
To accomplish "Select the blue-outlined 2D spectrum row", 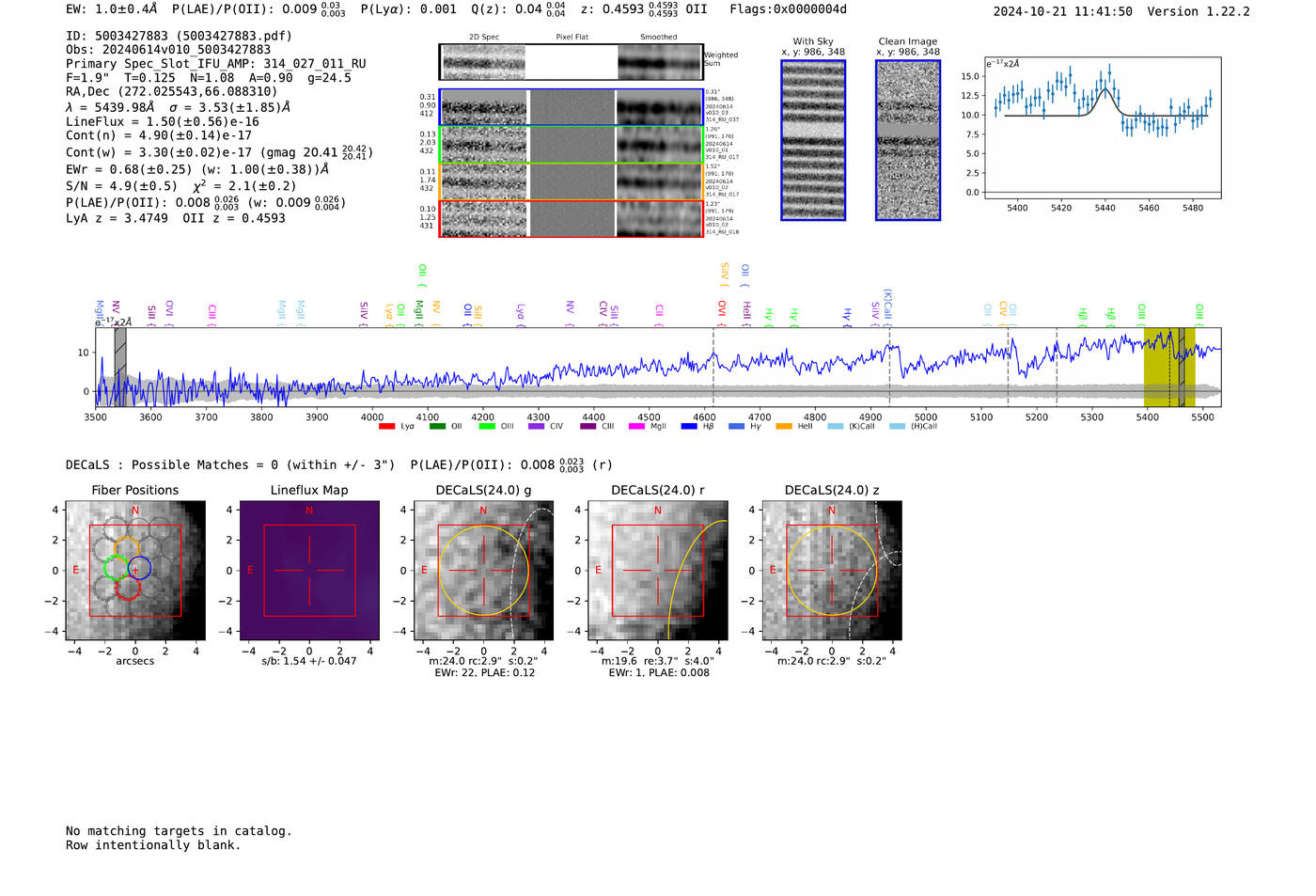I will [x=571, y=107].
